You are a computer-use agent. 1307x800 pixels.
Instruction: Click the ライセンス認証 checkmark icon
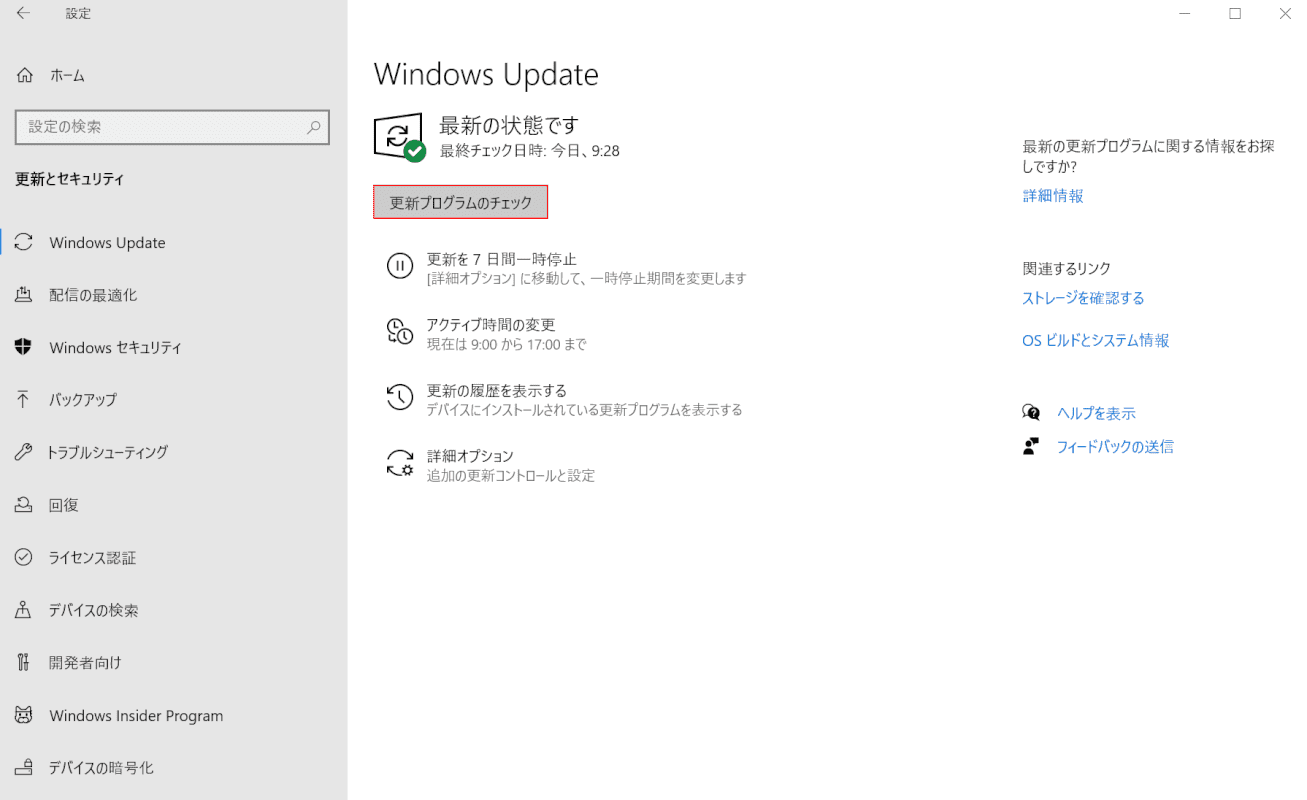coord(24,557)
